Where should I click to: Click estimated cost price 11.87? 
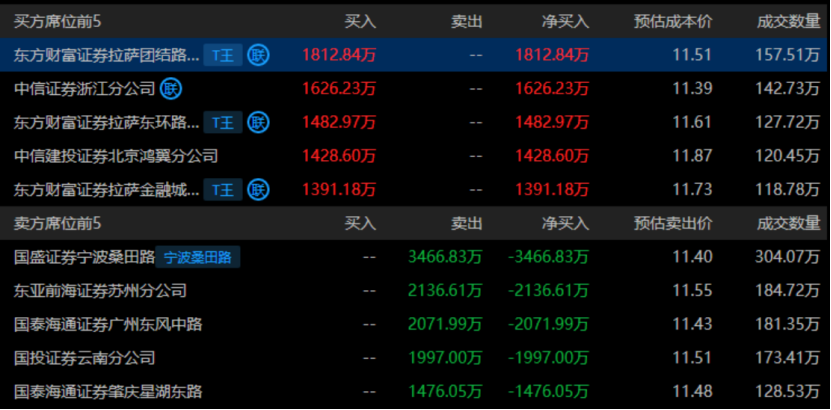click(693, 156)
